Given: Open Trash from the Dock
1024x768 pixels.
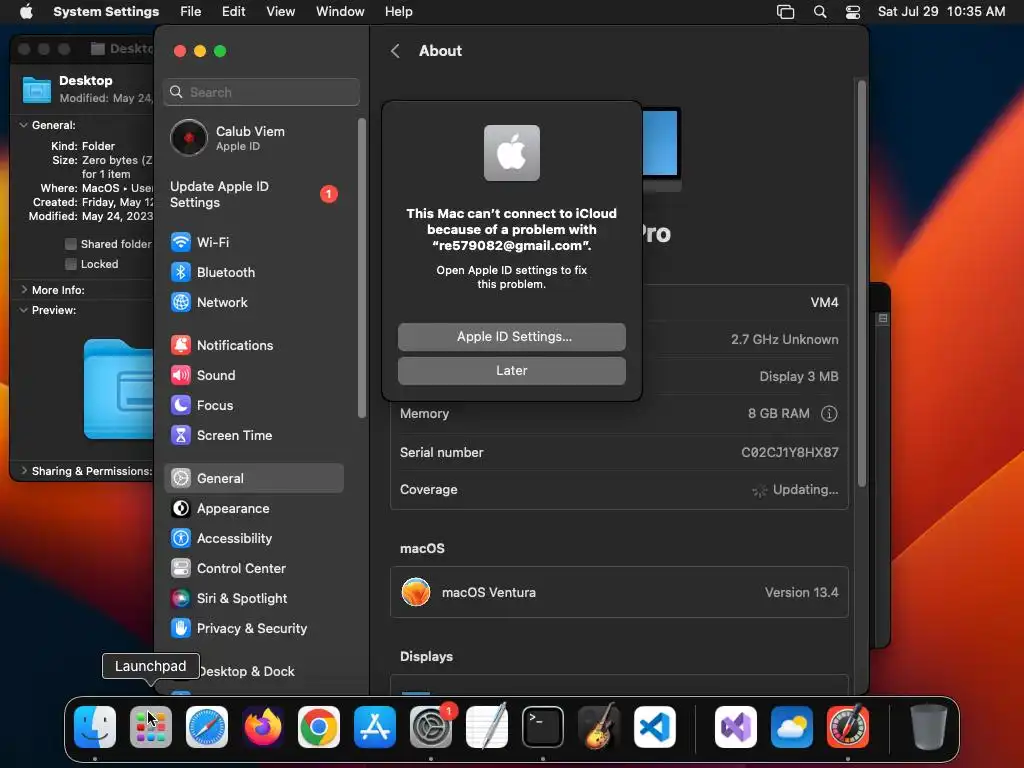Looking at the screenshot, I should click(x=929, y=727).
